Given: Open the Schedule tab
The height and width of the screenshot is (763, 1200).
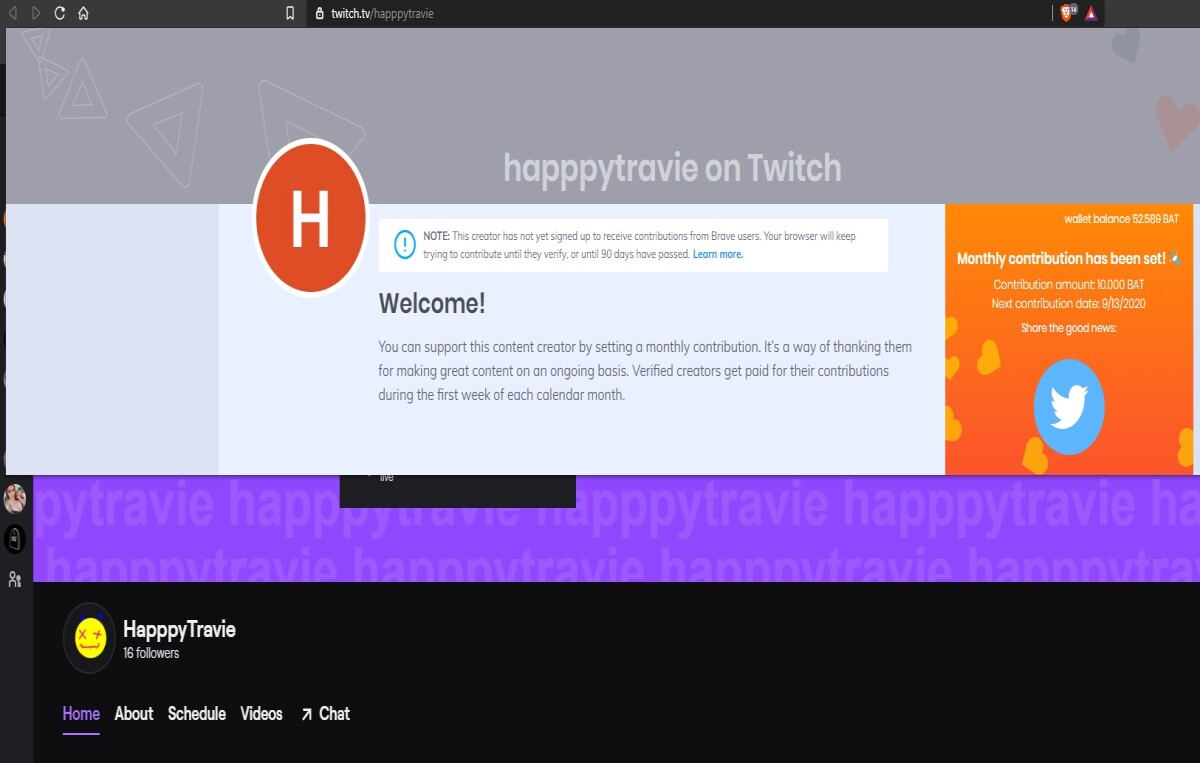Looking at the screenshot, I should pyautogui.click(x=197, y=714).
